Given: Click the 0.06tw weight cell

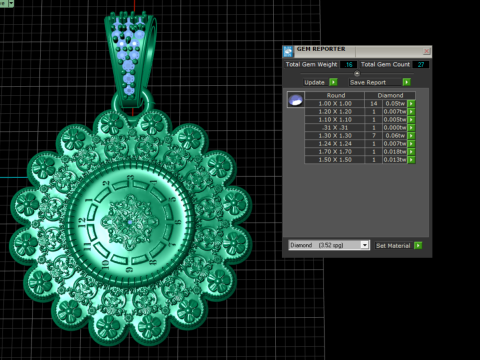Looking at the screenshot, I should pos(395,136).
